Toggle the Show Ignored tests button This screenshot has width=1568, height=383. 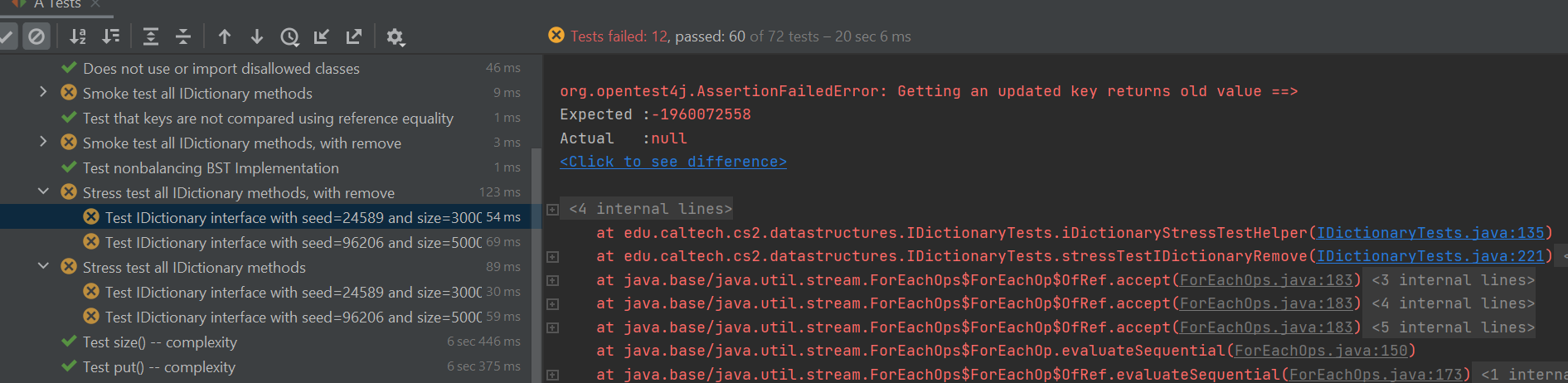coord(36,36)
